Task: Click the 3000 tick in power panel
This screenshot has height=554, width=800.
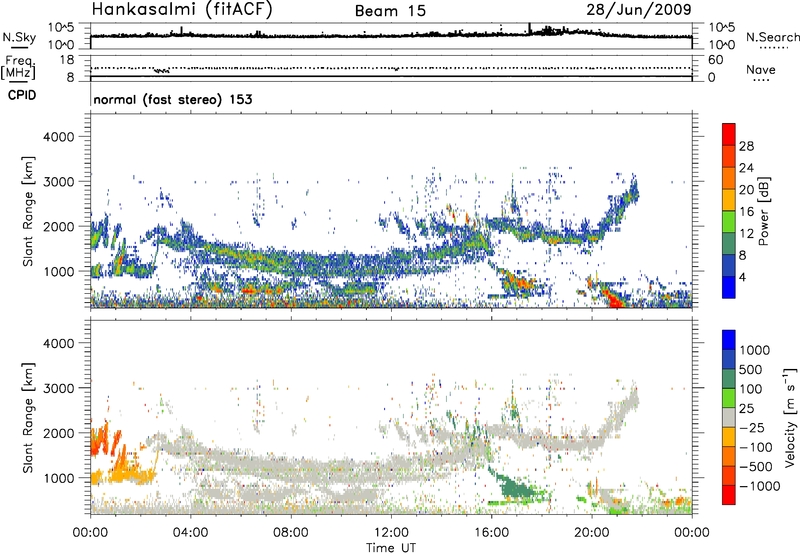Action: click(x=58, y=182)
